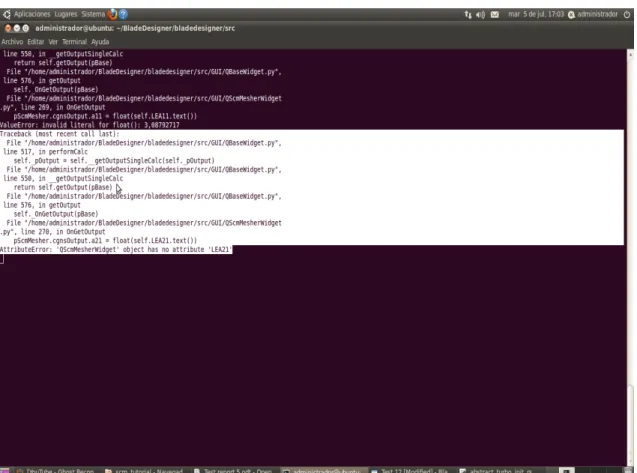Screen dimensions: 637x473
Task: Open the network connections indicator
Action: click(x=468, y=15)
